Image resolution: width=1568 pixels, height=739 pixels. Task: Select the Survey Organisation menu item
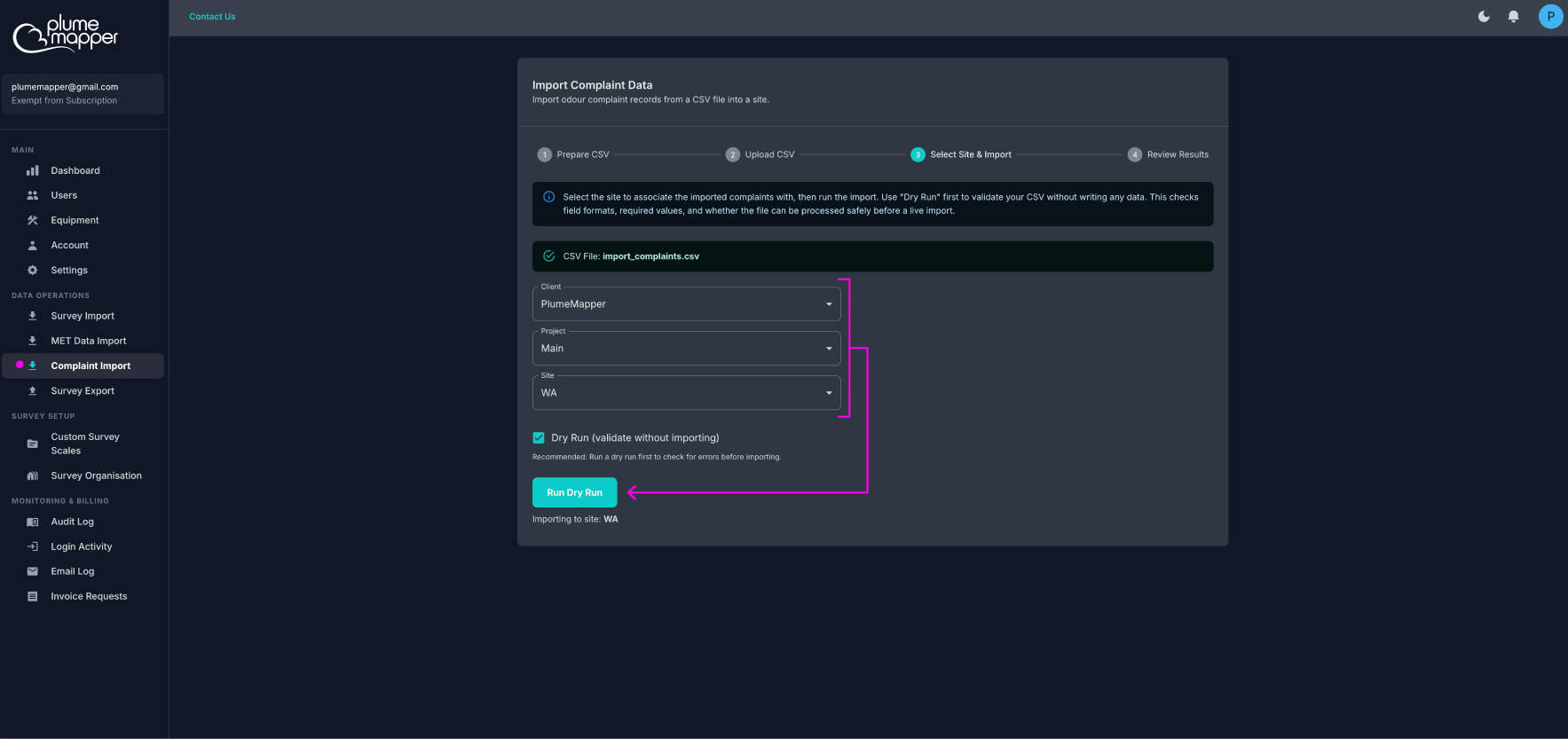tap(83, 476)
